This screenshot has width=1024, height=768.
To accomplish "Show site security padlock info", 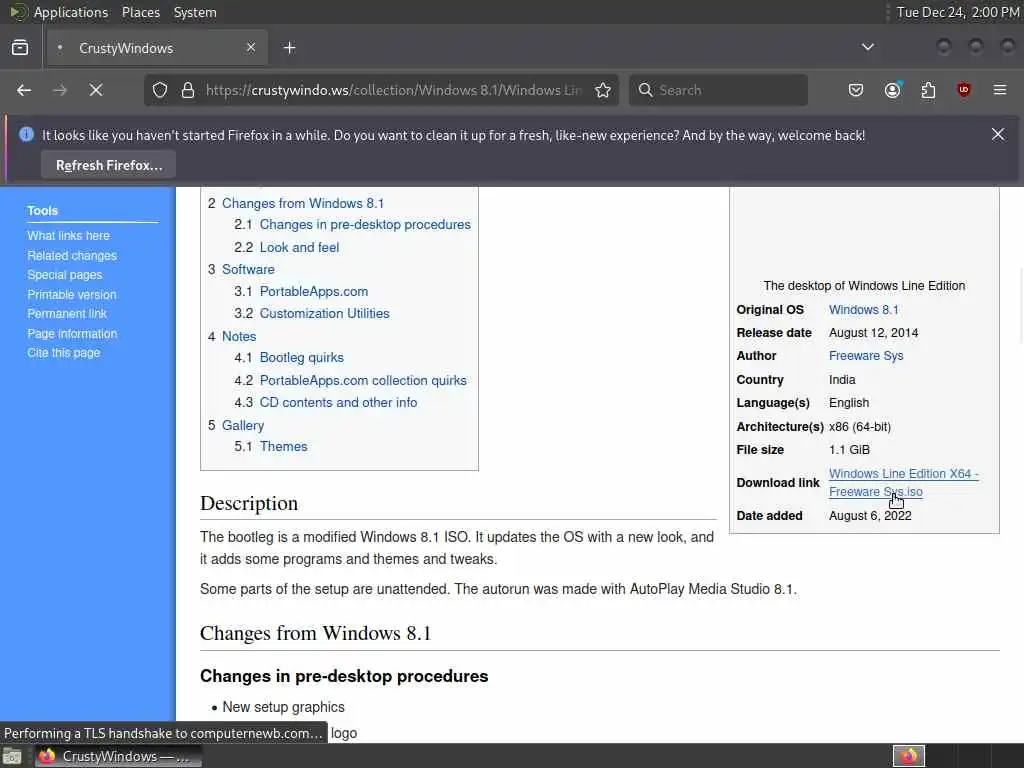I will 188,90.
